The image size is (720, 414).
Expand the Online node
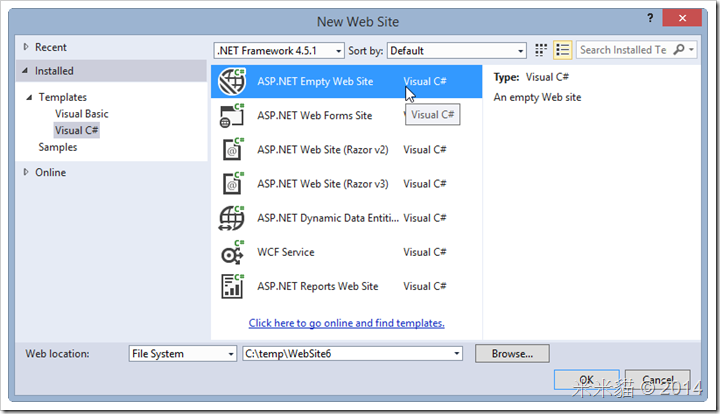point(26,172)
